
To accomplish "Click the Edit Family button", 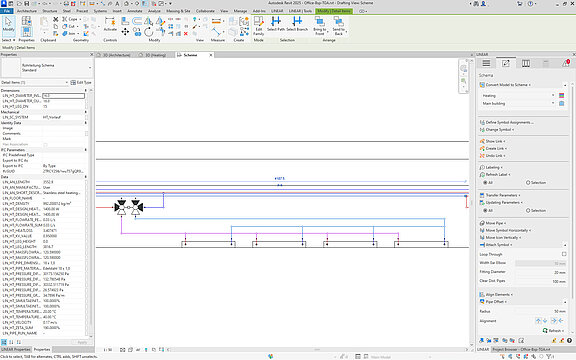I will click(x=259, y=26).
